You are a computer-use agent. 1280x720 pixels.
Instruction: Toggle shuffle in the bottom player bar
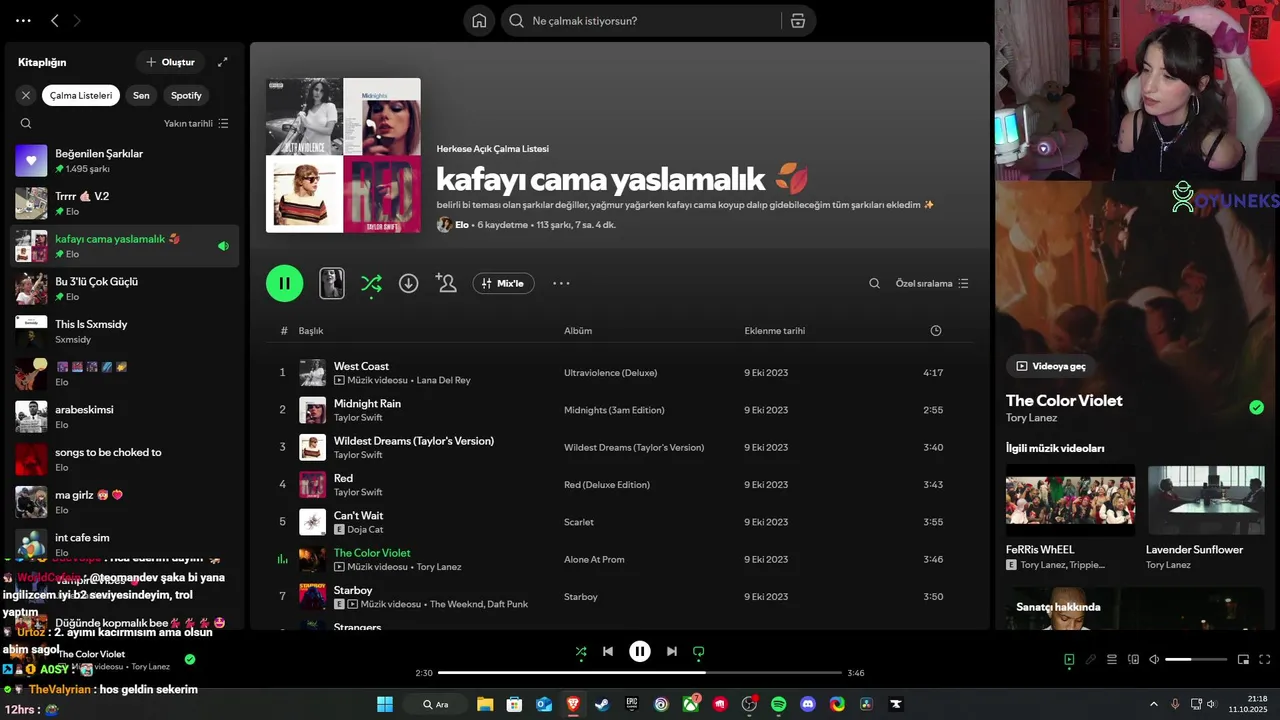coord(581,652)
